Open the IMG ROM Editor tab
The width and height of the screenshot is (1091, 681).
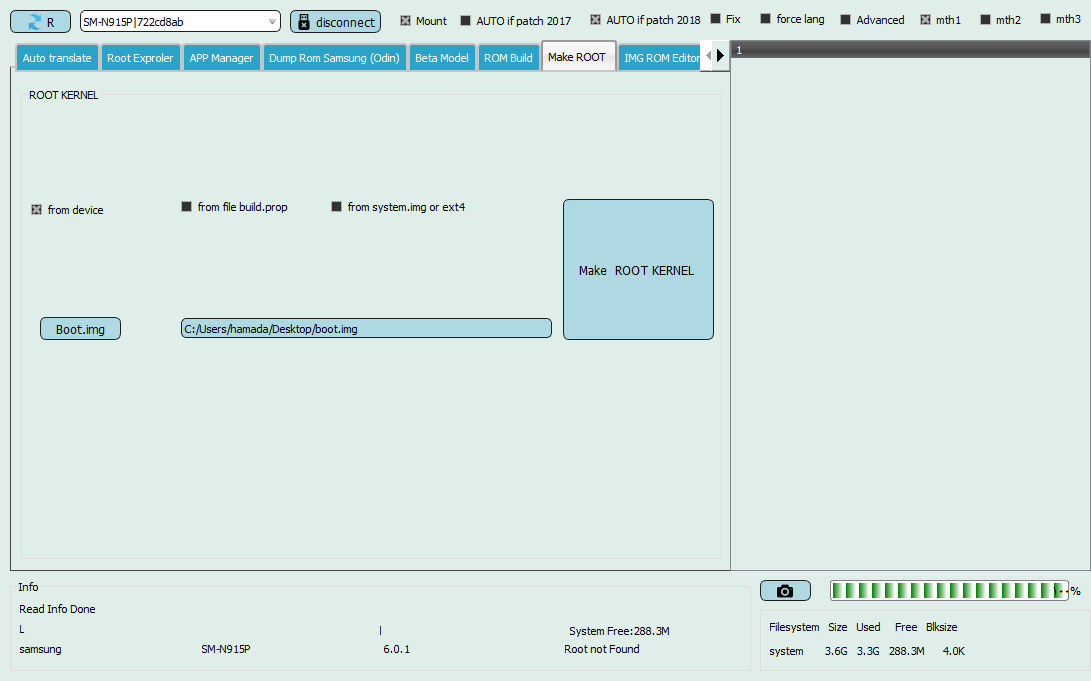coord(661,58)
